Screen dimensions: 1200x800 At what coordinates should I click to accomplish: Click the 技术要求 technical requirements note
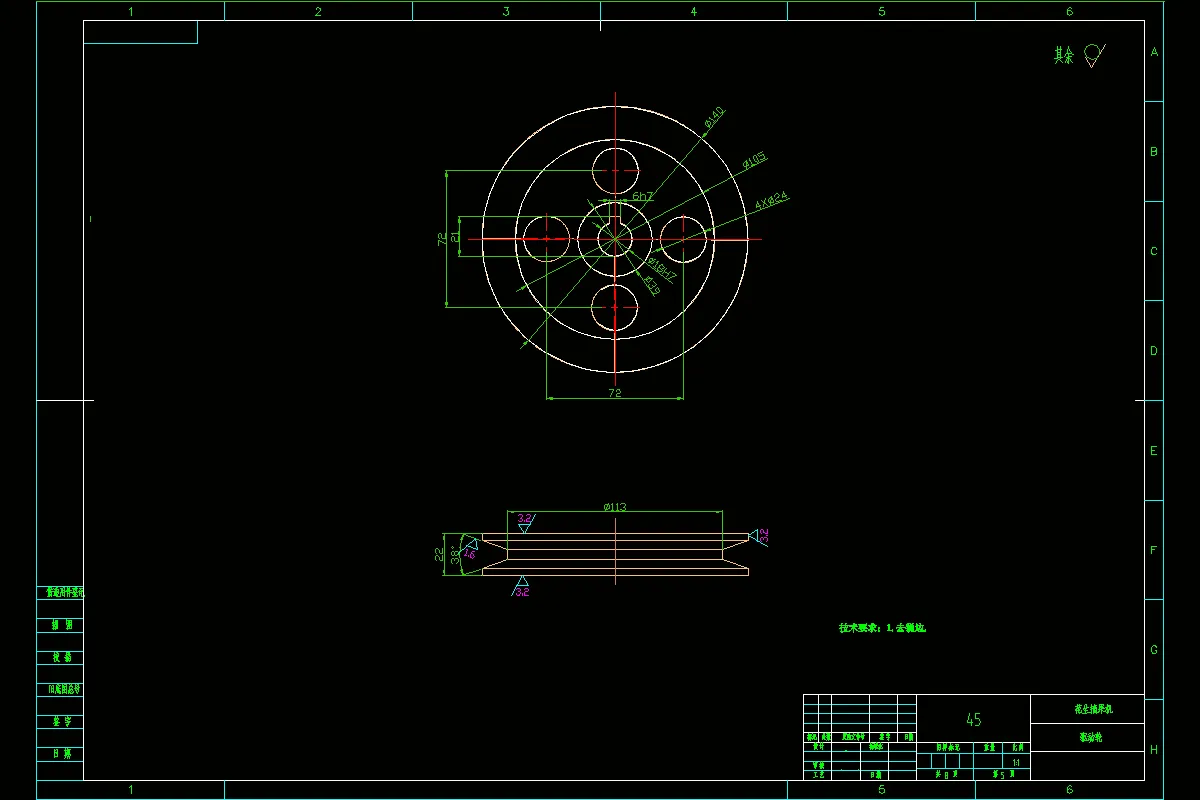pyautogui.click(x=883, y=628)
